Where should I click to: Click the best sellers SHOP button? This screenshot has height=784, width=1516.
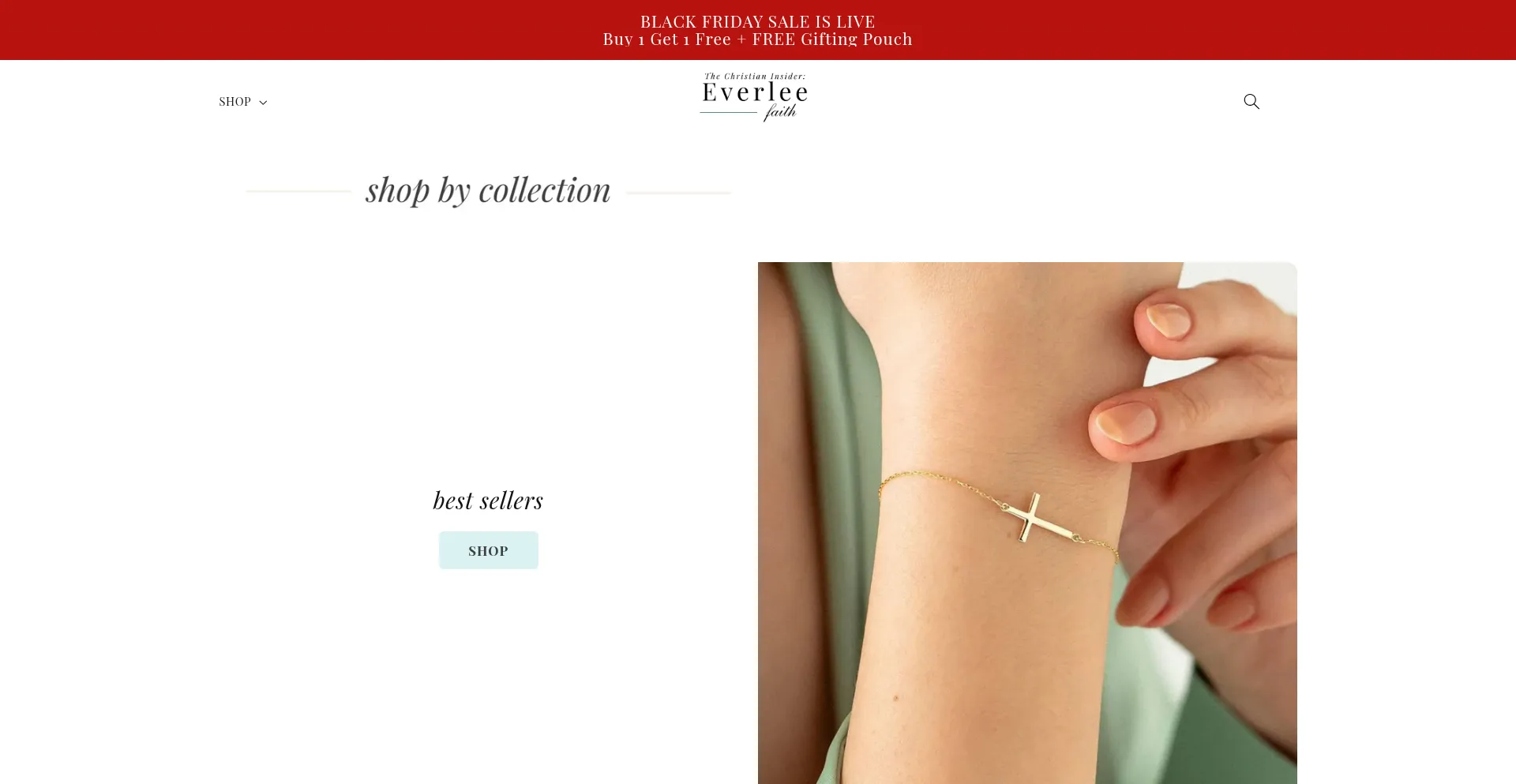pos(488,550)
